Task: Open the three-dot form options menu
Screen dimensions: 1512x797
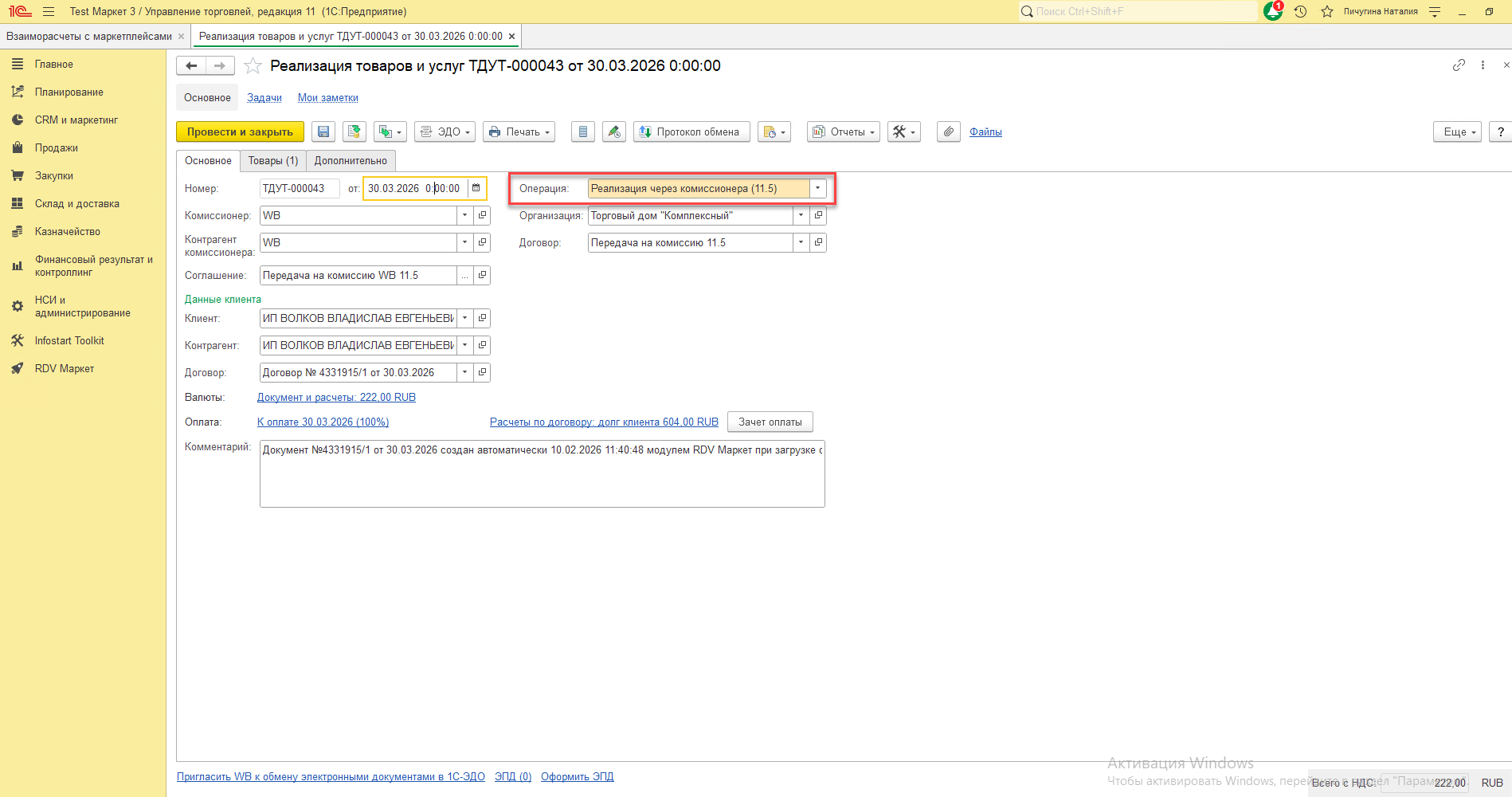Action: [1483, 65]
